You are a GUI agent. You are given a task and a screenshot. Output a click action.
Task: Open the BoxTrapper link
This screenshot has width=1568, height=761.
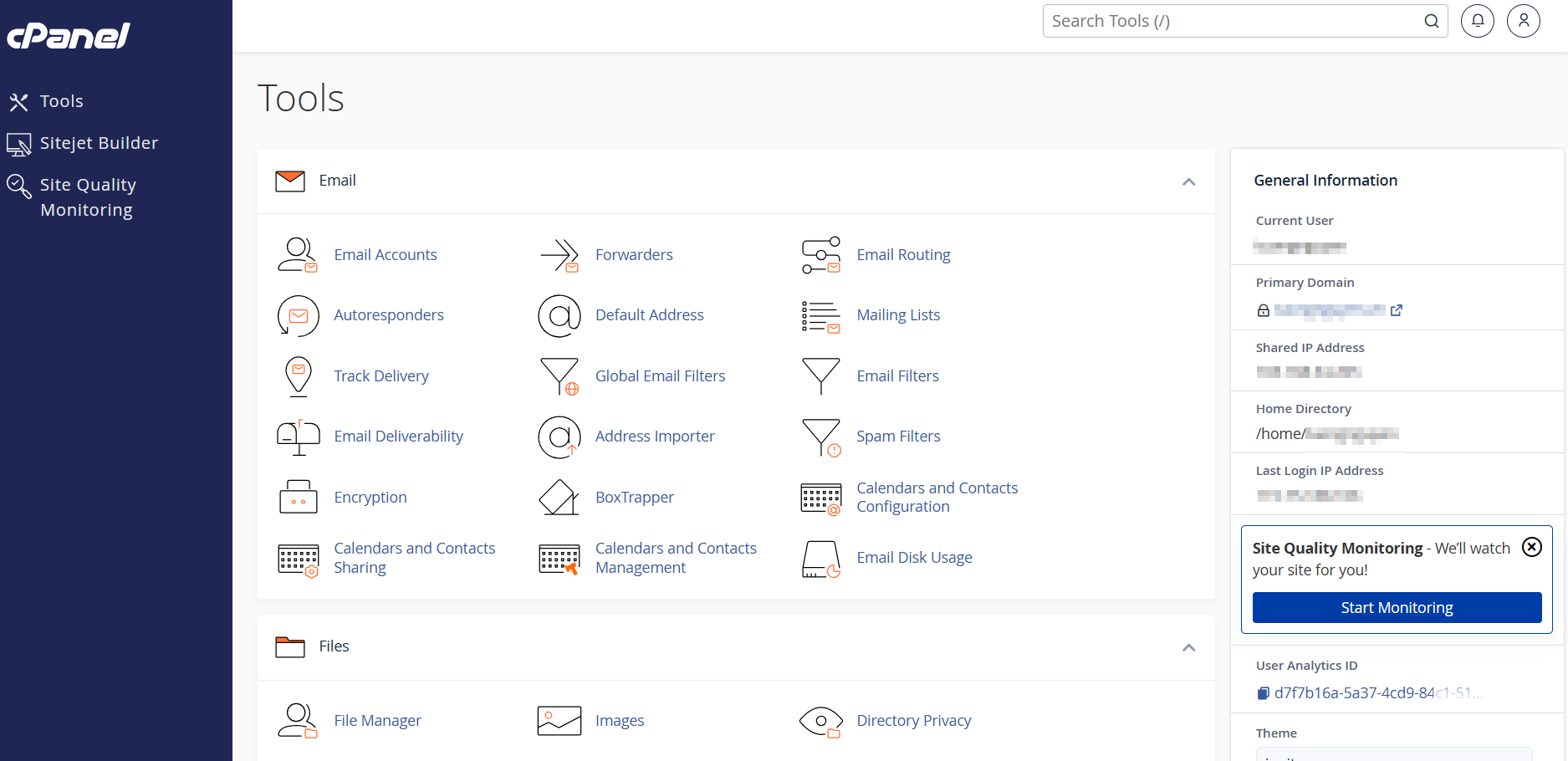(635, 498)
